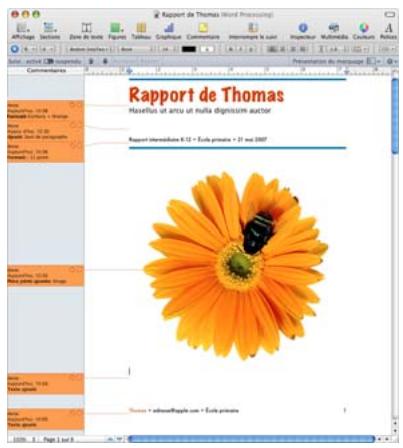The image size is (403, 448).
Task: Select the Remplacé change comment bubble
Action: (x=46, y=111)
